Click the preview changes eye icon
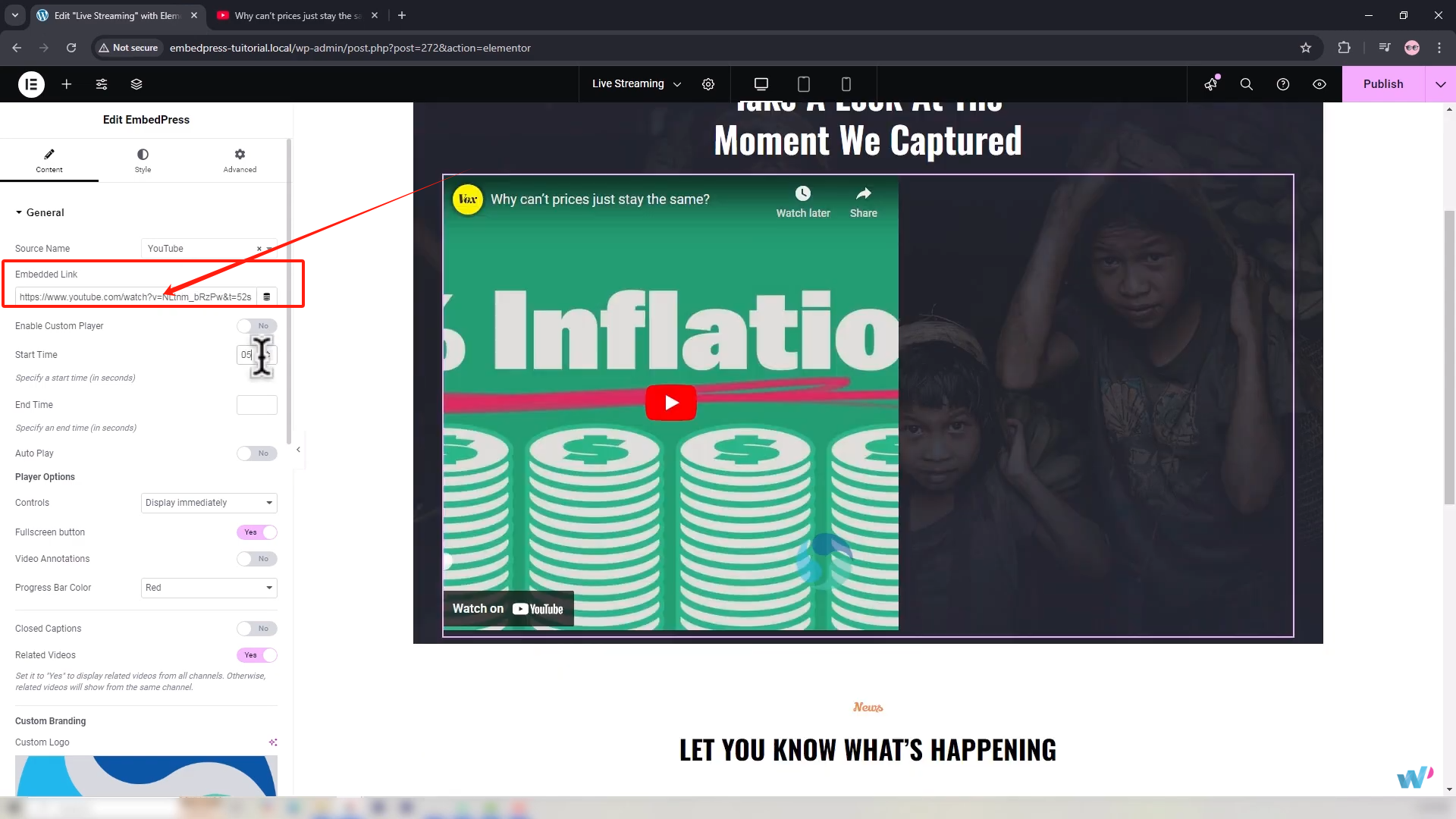Image resolution: width=1456 pixels, height=819 pixels. [1319, 84]
